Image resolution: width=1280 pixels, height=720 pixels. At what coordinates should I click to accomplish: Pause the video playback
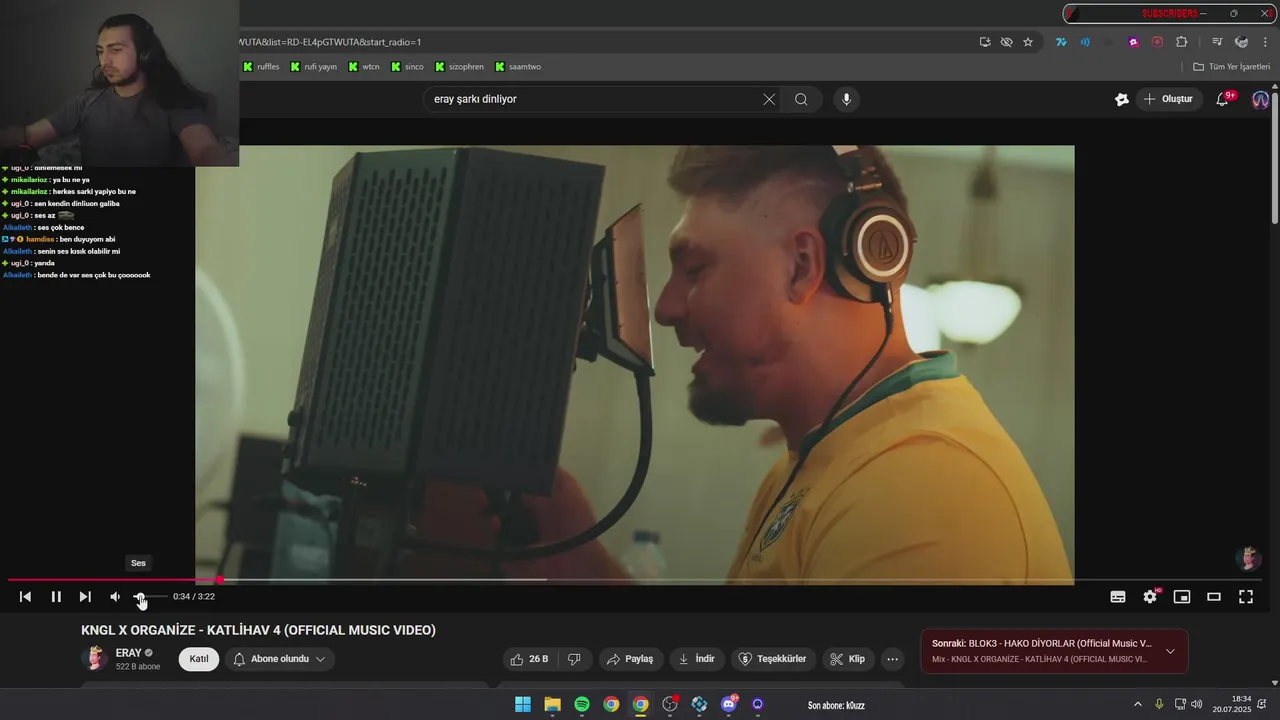56,597
